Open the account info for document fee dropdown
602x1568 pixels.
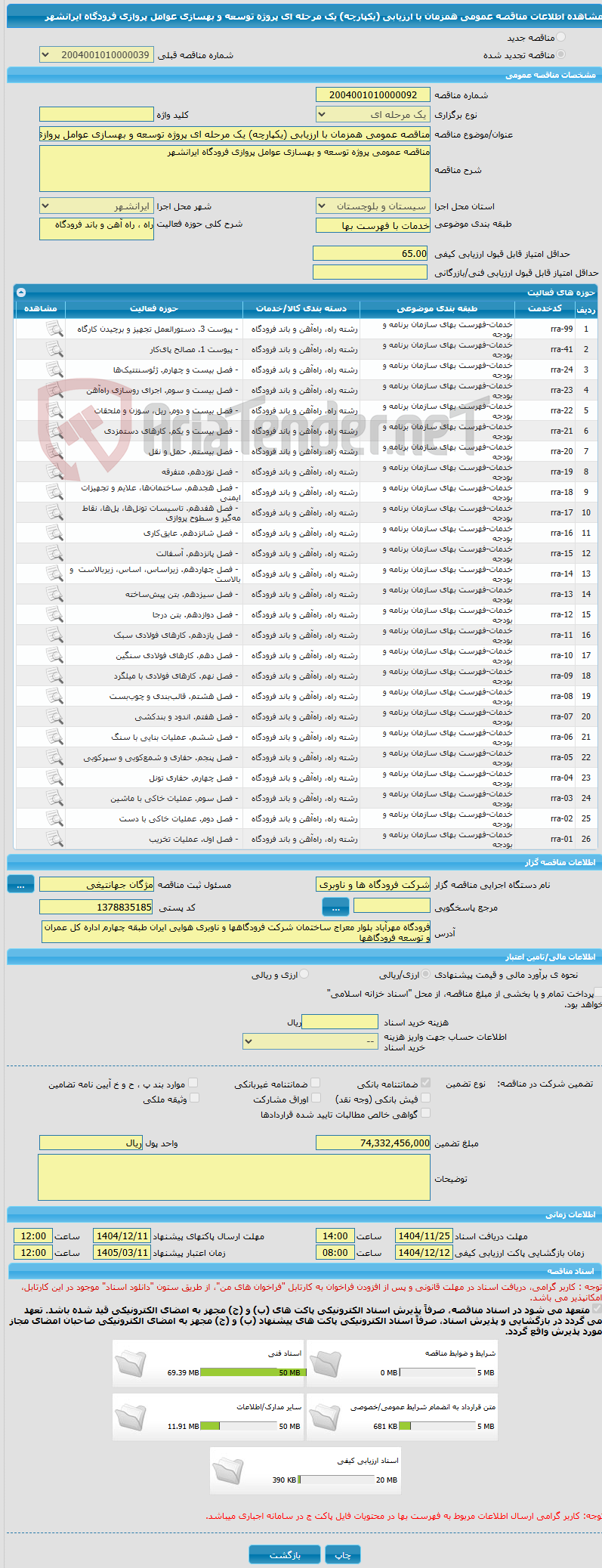coord(310,1041)
